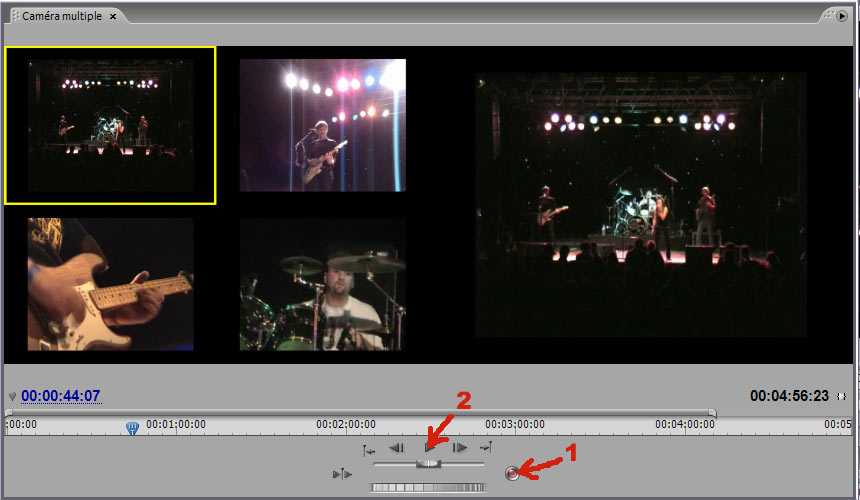Go to the previous edit point
The height and width of the screenshot is (500, 860).
[x=369, y=451]
